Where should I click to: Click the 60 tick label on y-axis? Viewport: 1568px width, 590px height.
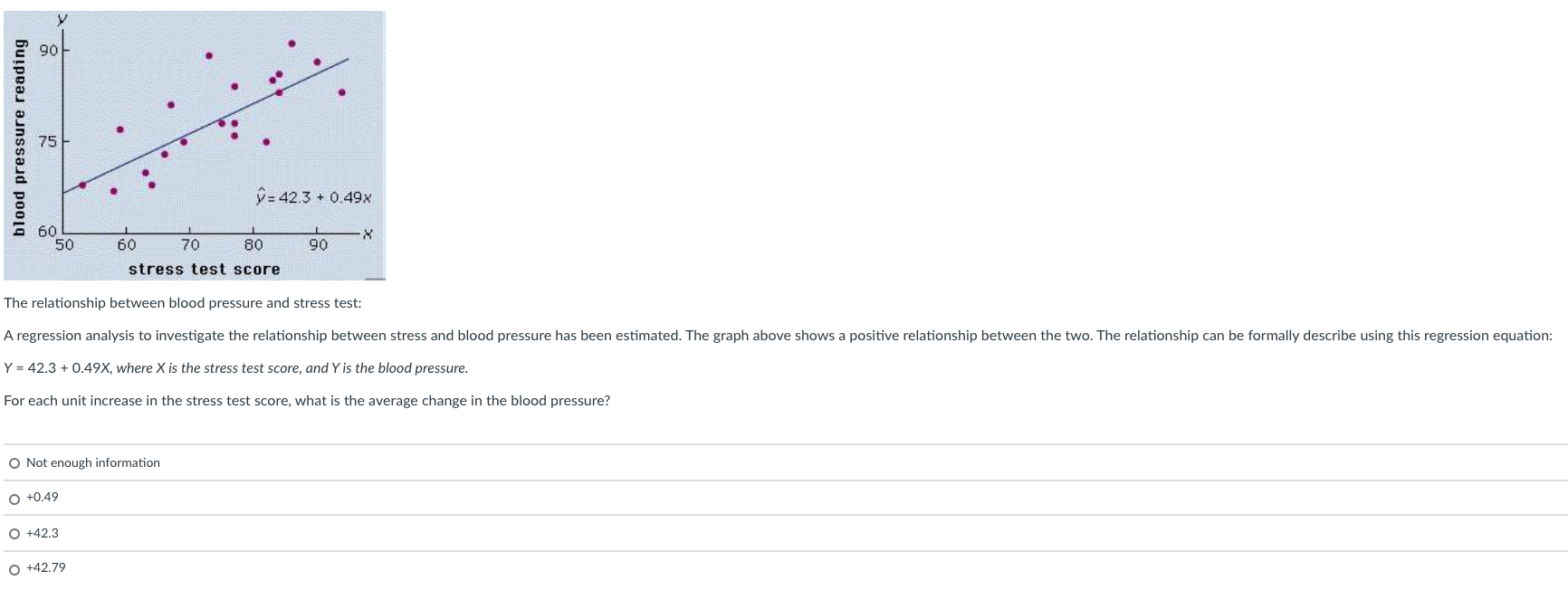tap(47, 232)
